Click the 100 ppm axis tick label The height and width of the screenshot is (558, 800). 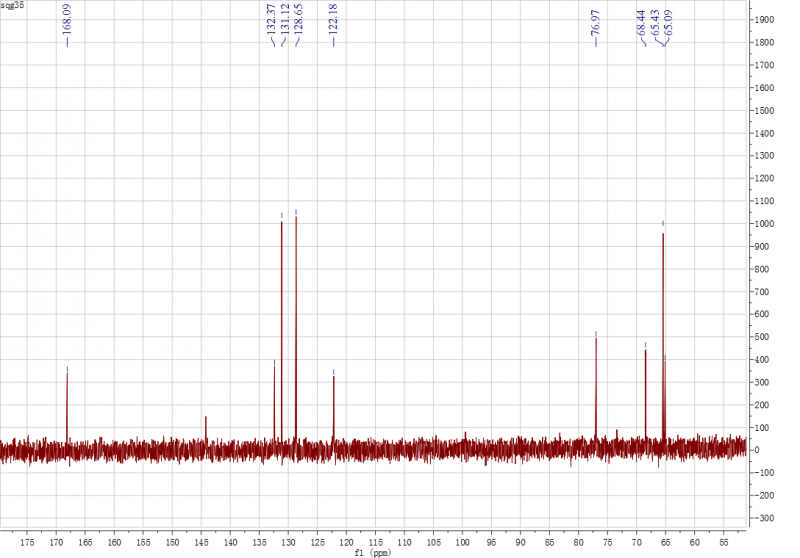click(x=462, y=543)
